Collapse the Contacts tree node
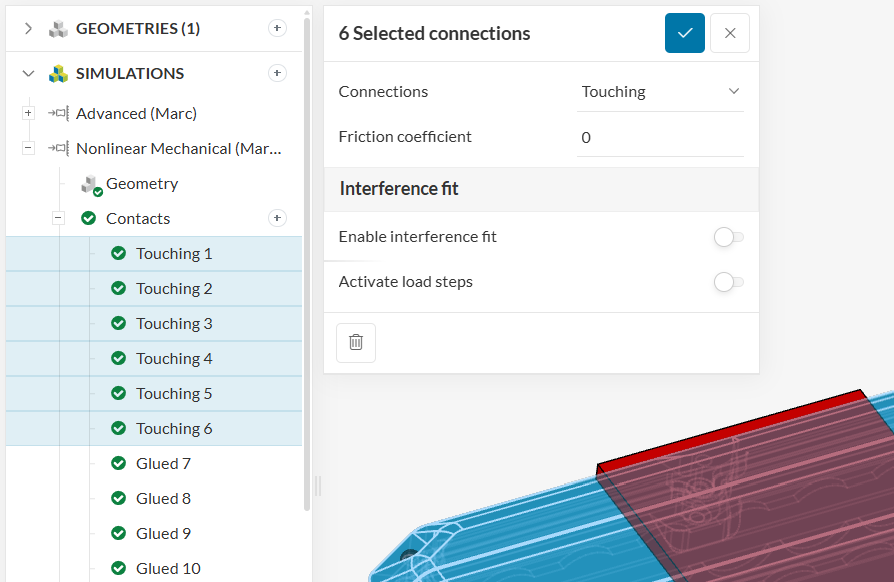894x582 pixels. tap(58, 218)
